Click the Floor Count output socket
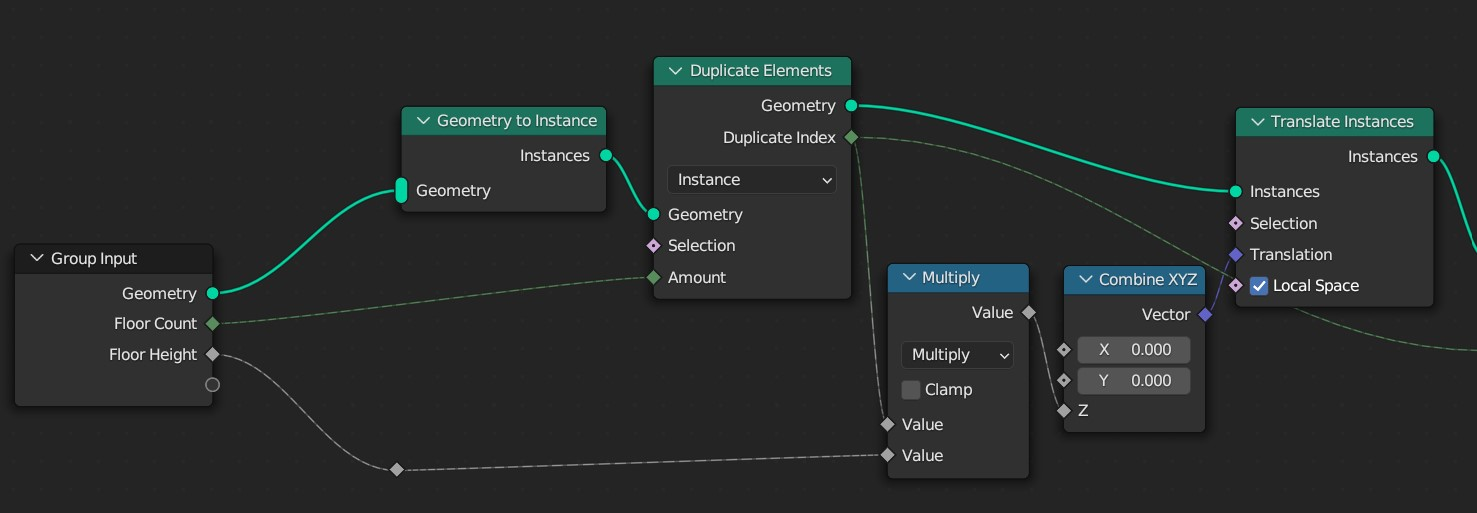The width and height of the screenshot is (1477, 513). (x=212, y=324)
